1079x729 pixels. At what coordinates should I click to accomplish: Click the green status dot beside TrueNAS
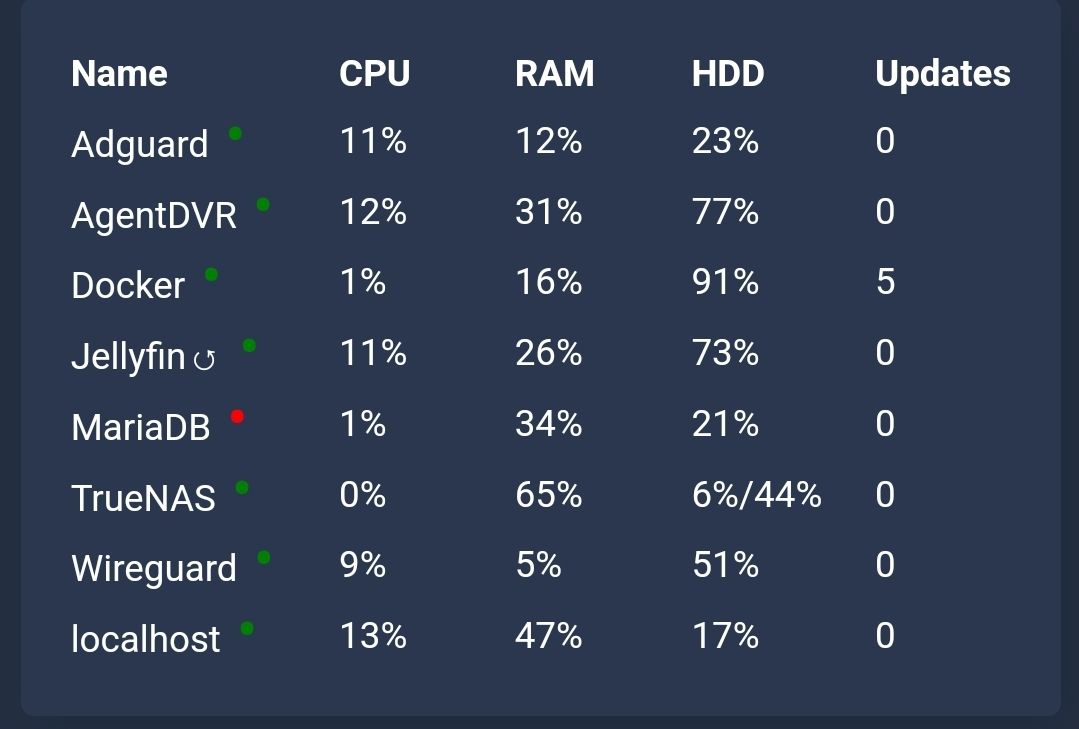(x=242, y=488)
